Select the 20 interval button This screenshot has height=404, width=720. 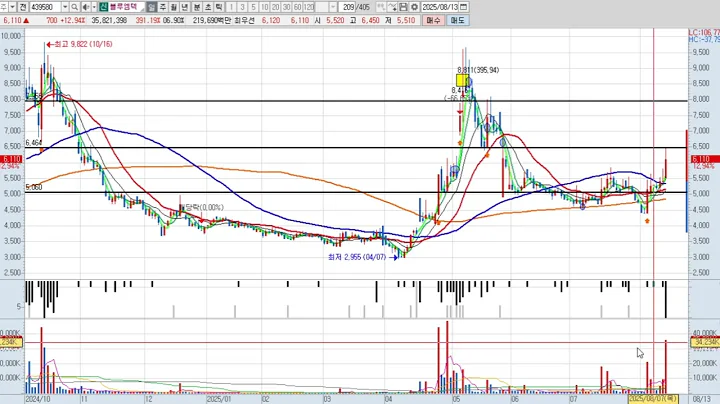[275, 7]
